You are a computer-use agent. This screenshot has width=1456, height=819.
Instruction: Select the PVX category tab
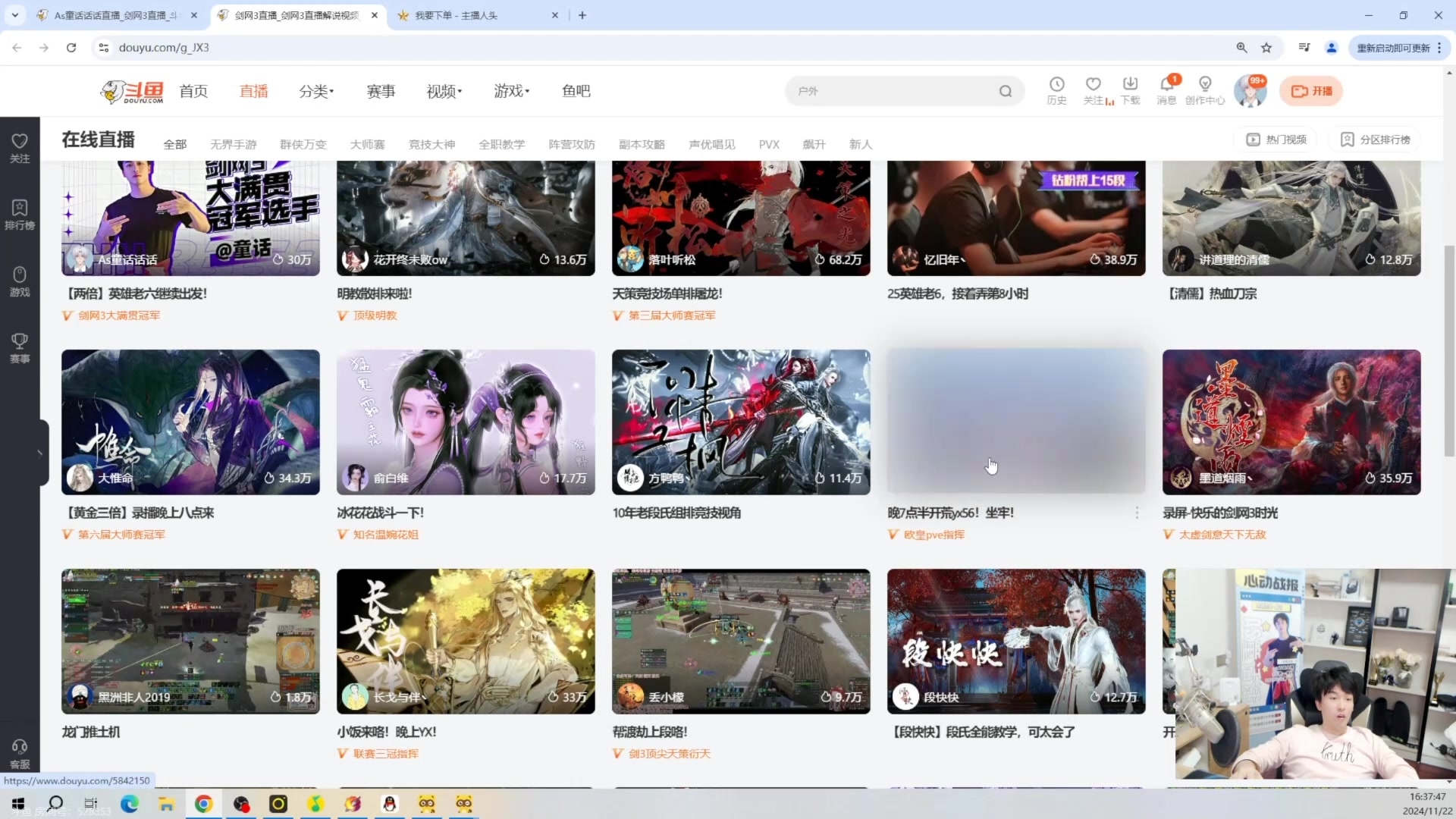[769, 144]
